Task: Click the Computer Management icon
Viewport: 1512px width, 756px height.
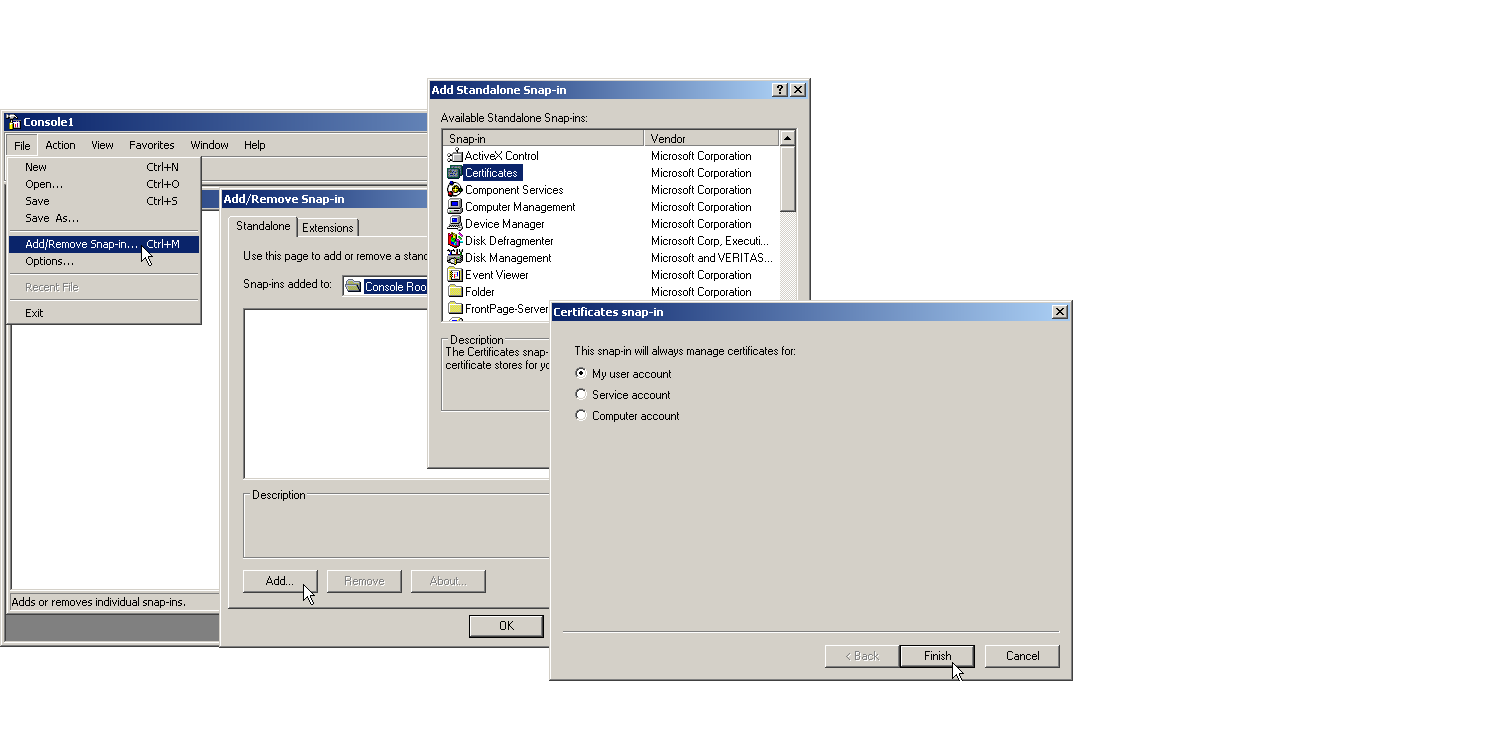Action: [455, 207]
